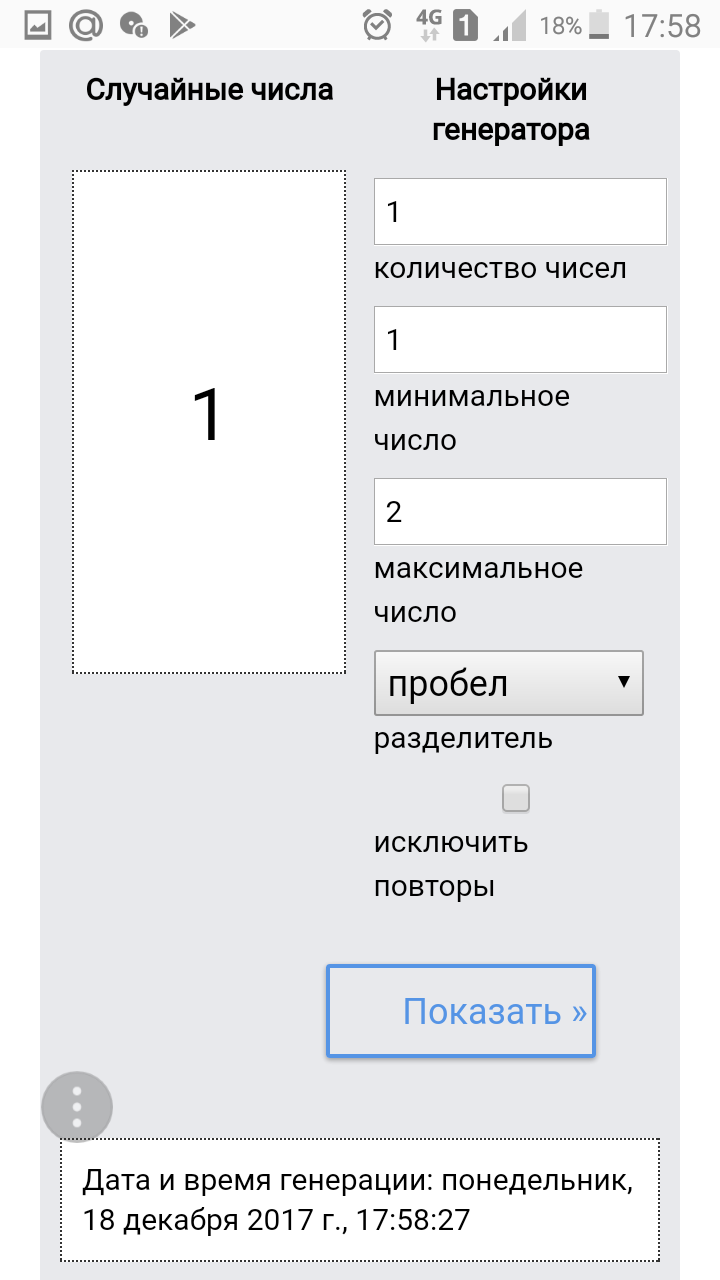Click the "минимальное число" input field
Screen dimensions: 720x1280
520,339
